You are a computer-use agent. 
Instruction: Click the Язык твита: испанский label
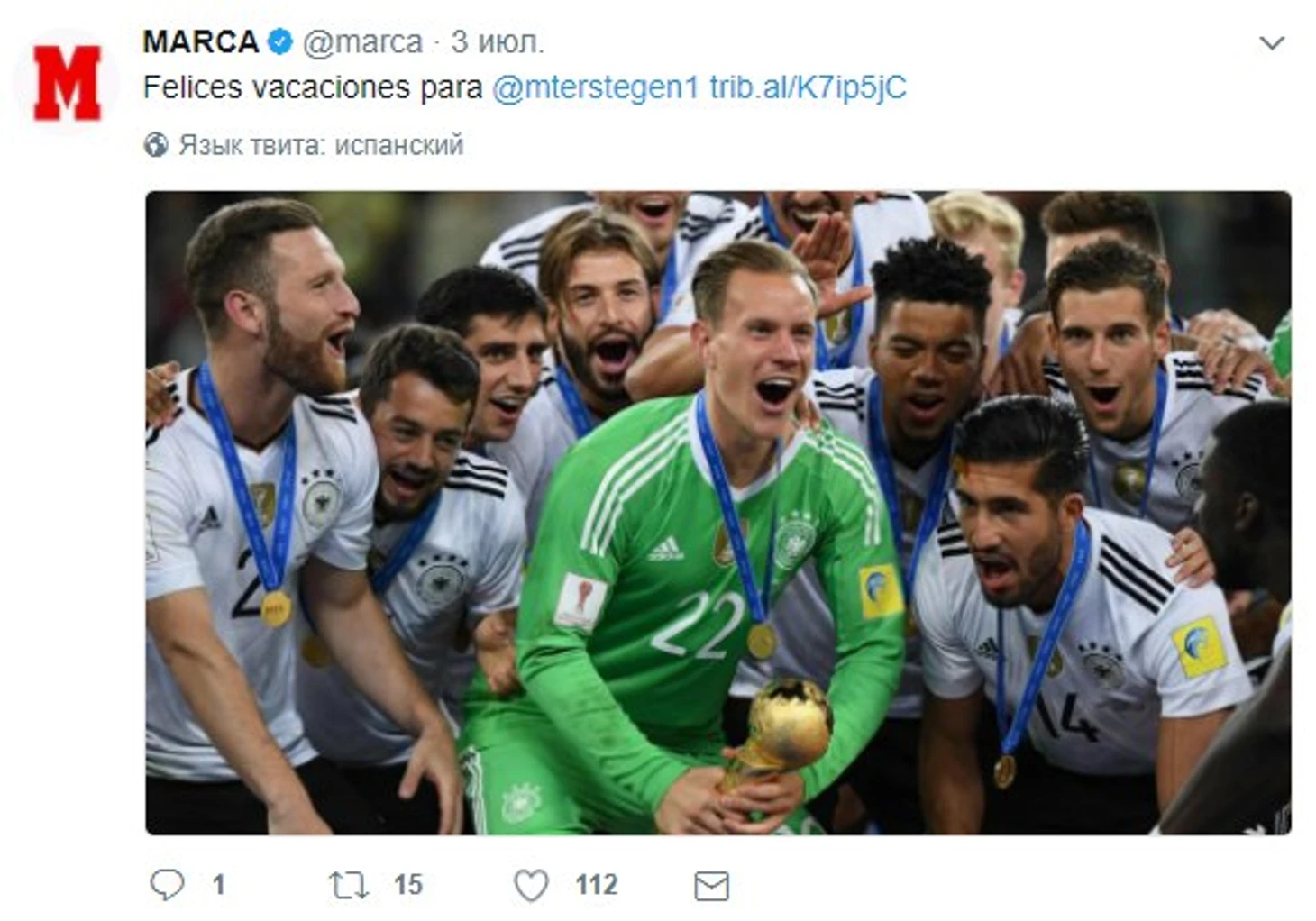click(321, 145)
